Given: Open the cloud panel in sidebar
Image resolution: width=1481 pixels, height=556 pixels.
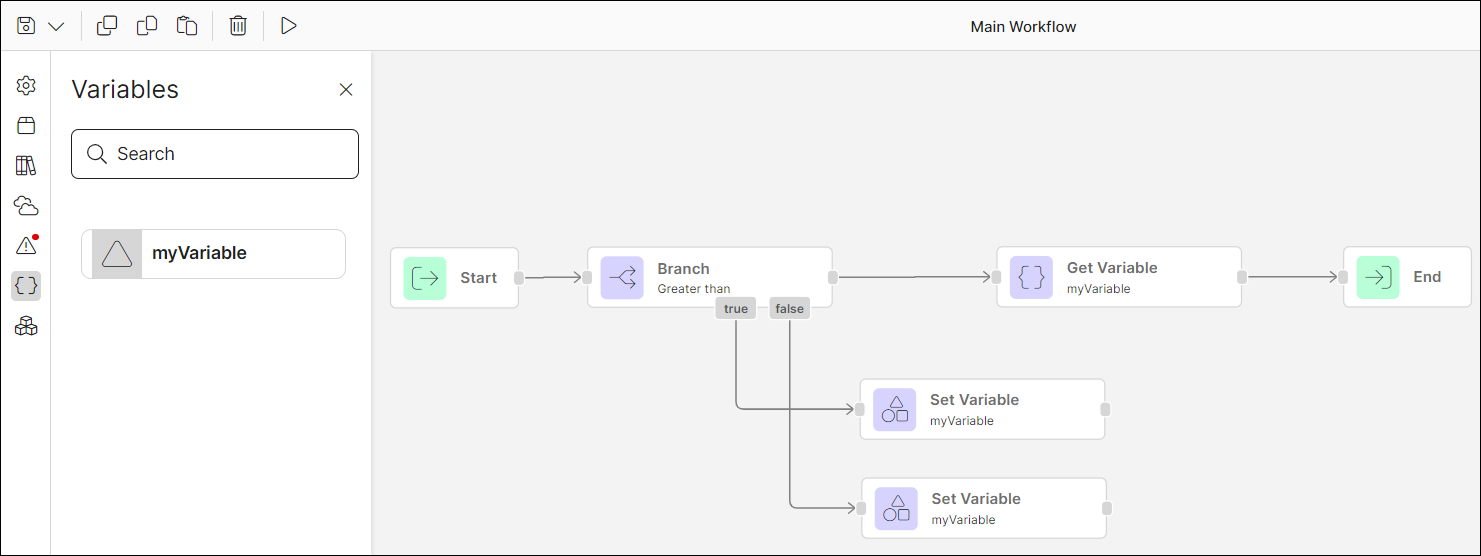Looking at the screenshot, I should [x=26, y=206].
